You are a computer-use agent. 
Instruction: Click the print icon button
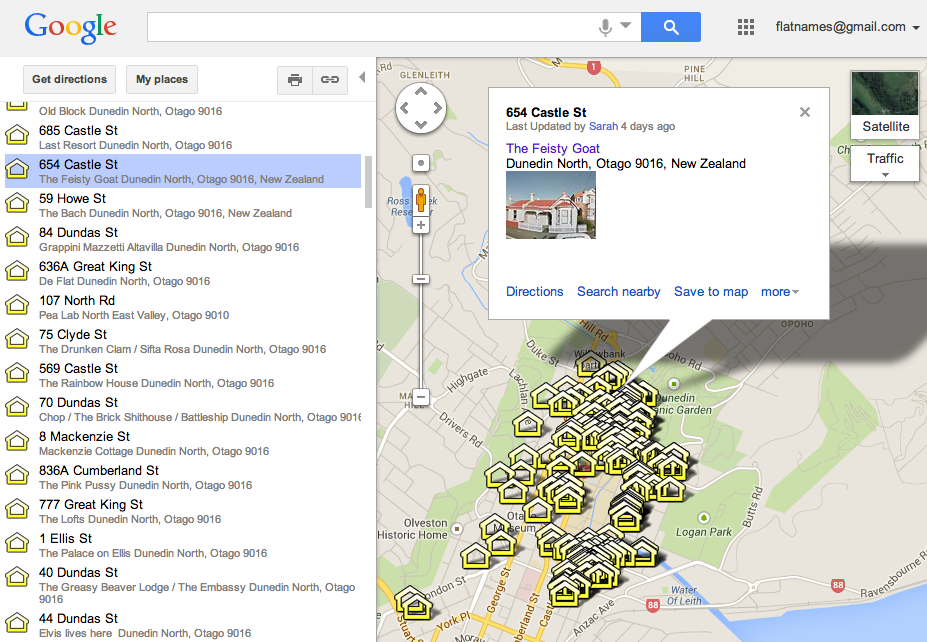[x=294, y=80]
